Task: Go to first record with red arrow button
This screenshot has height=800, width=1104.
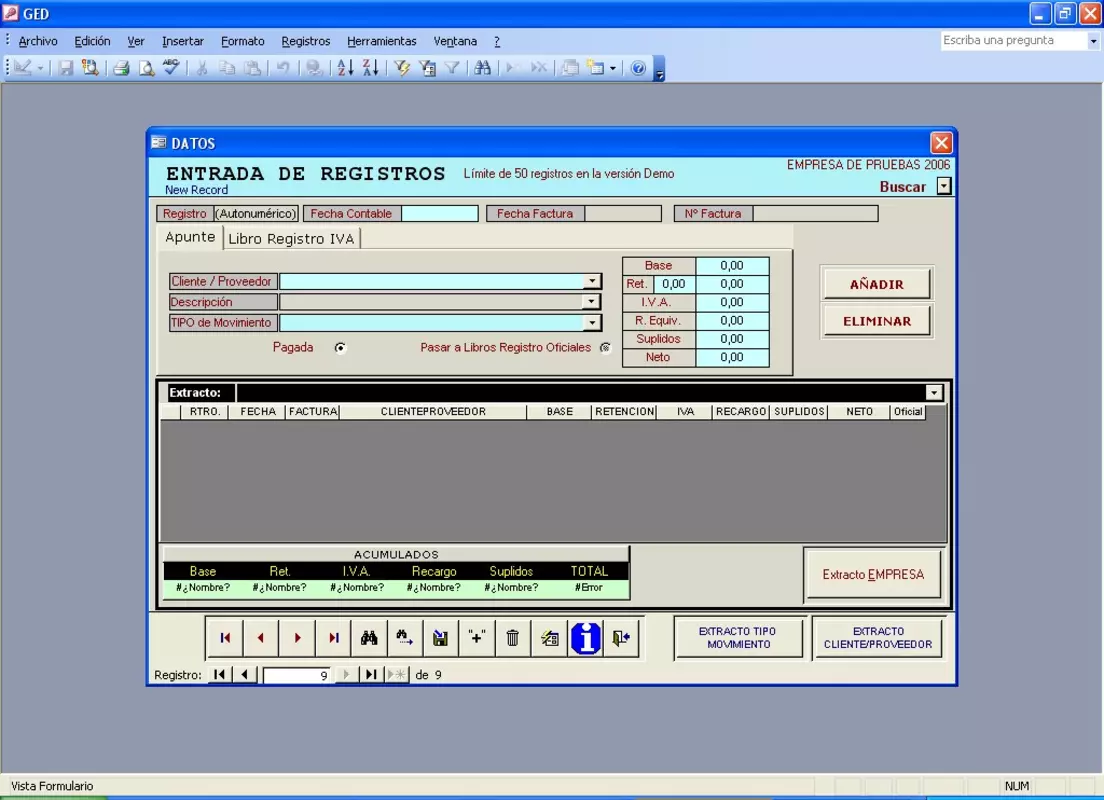Action: click(225, 638)
